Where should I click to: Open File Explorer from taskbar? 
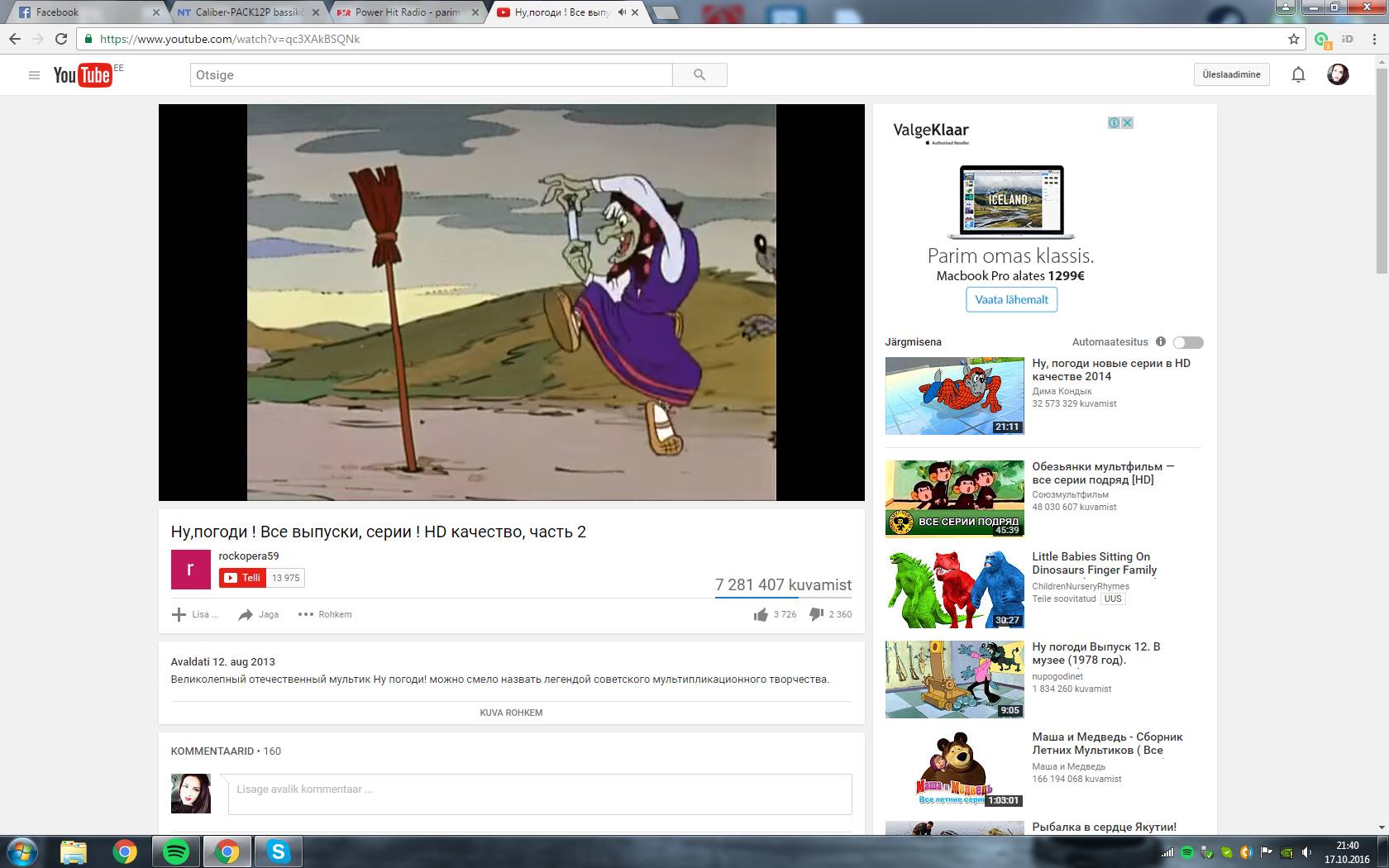[74, 851]
